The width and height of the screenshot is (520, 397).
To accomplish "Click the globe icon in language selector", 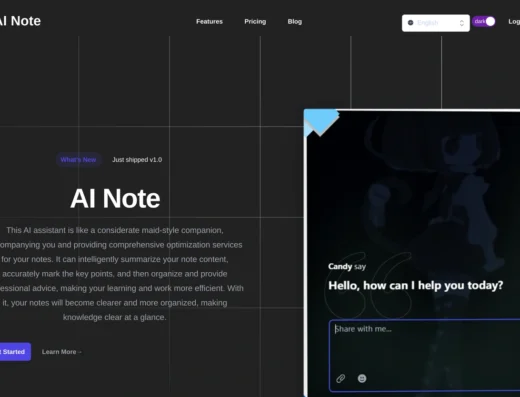I will point(410,23).
